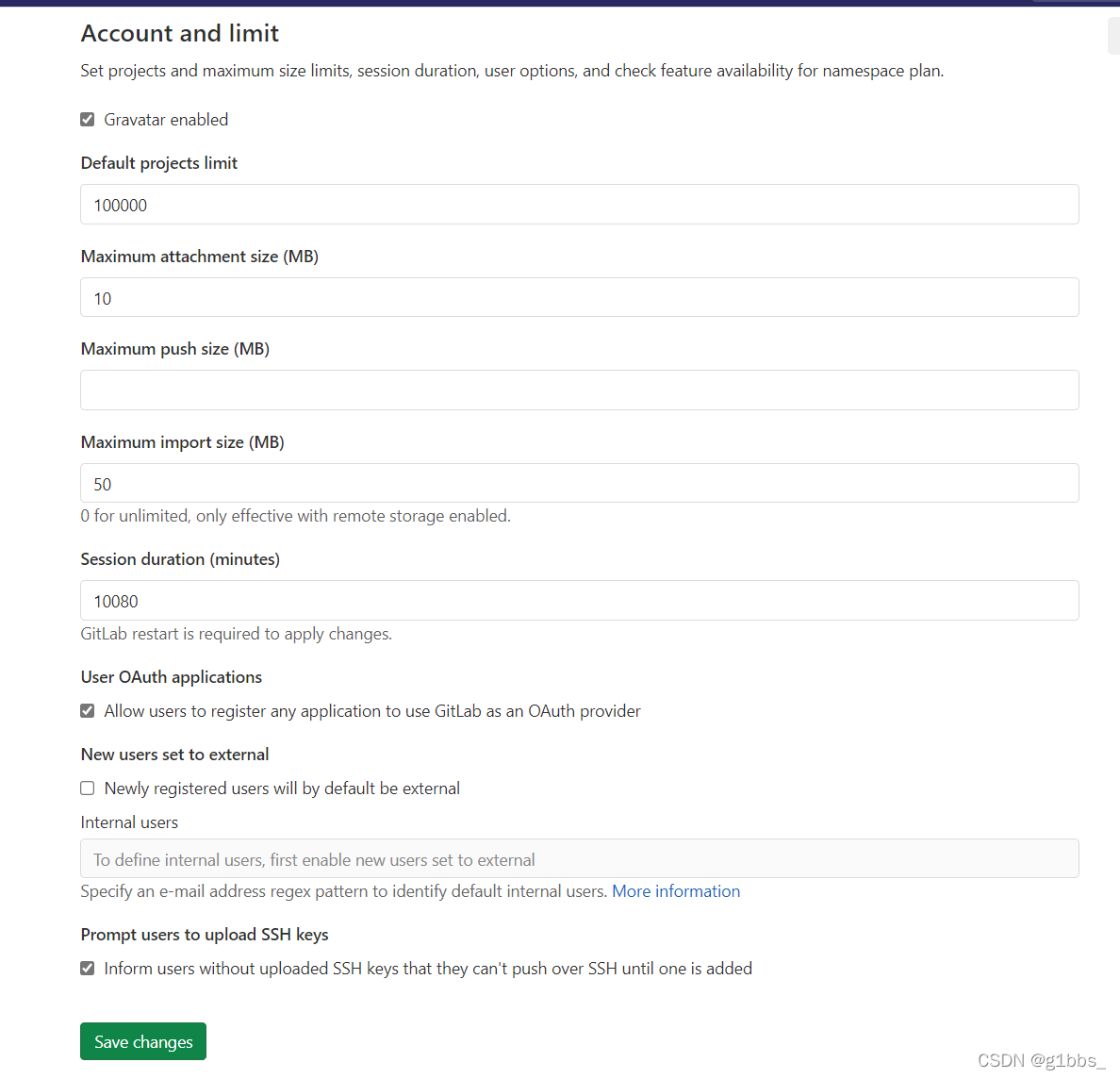Click the Internal users regex field
This screenshot has height=1079, width=1120.
point(579,858)
